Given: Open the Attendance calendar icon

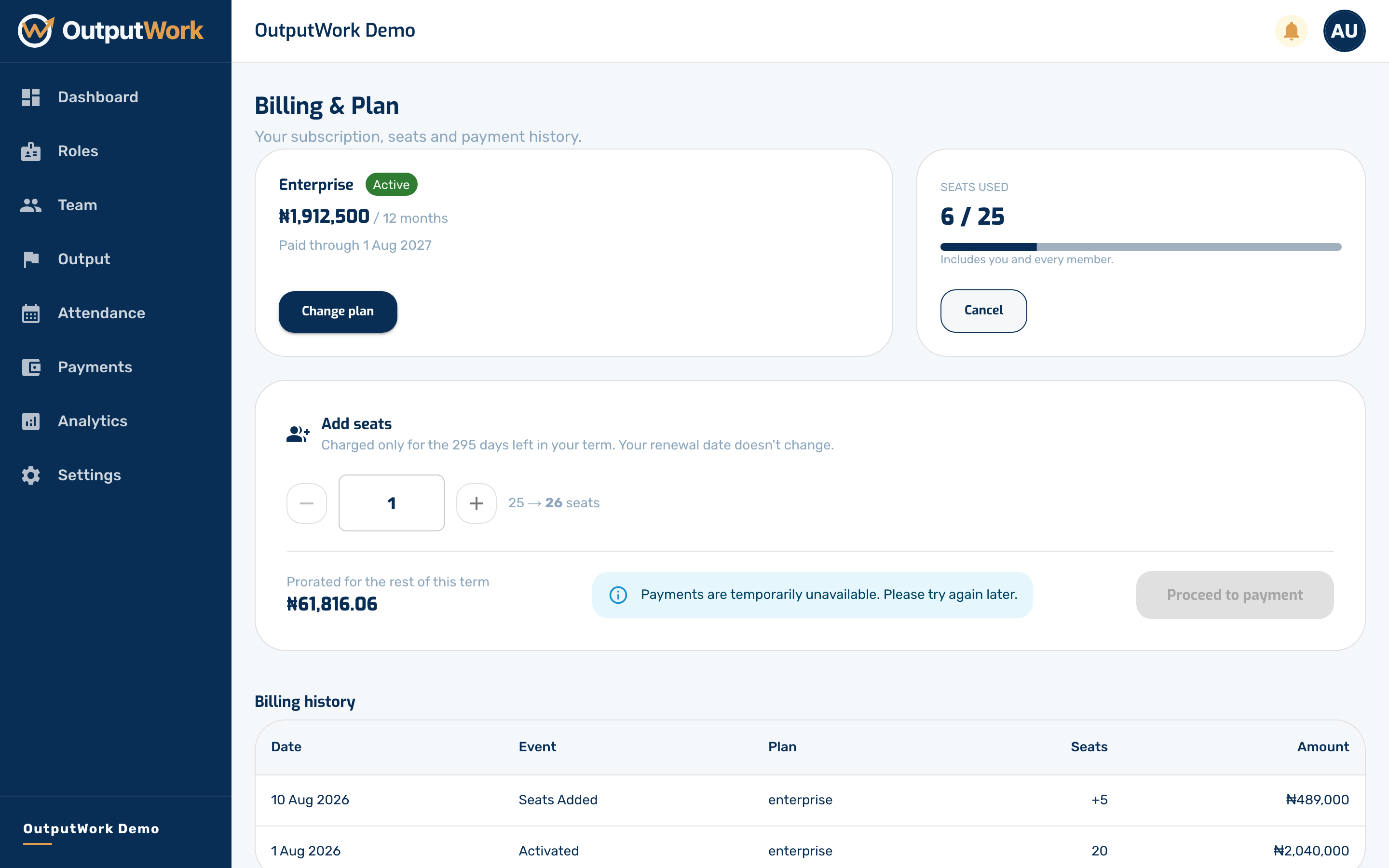Looking at the screenshot, I should pyautogui.click(x=31, y=313).
